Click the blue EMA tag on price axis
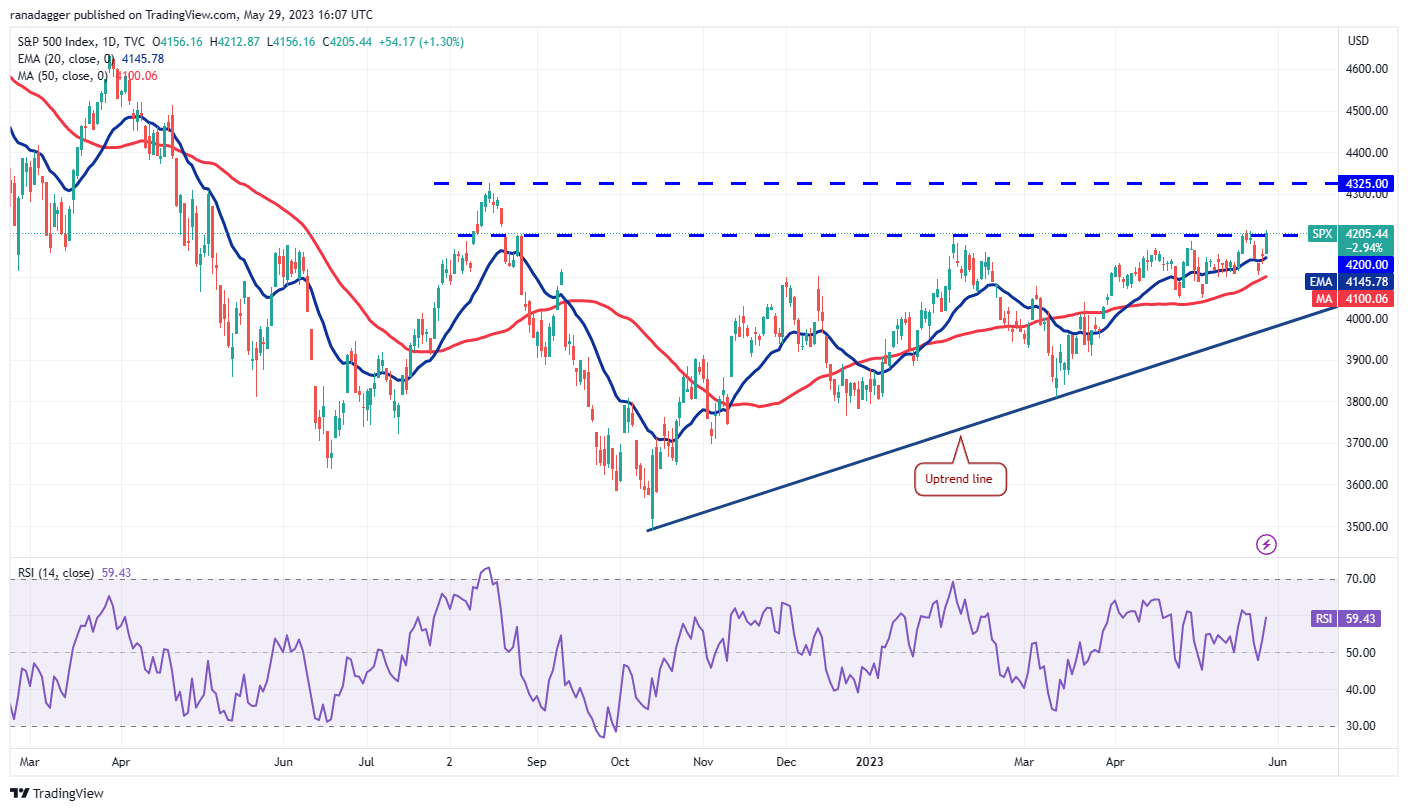 click(x=1322, y=282)
